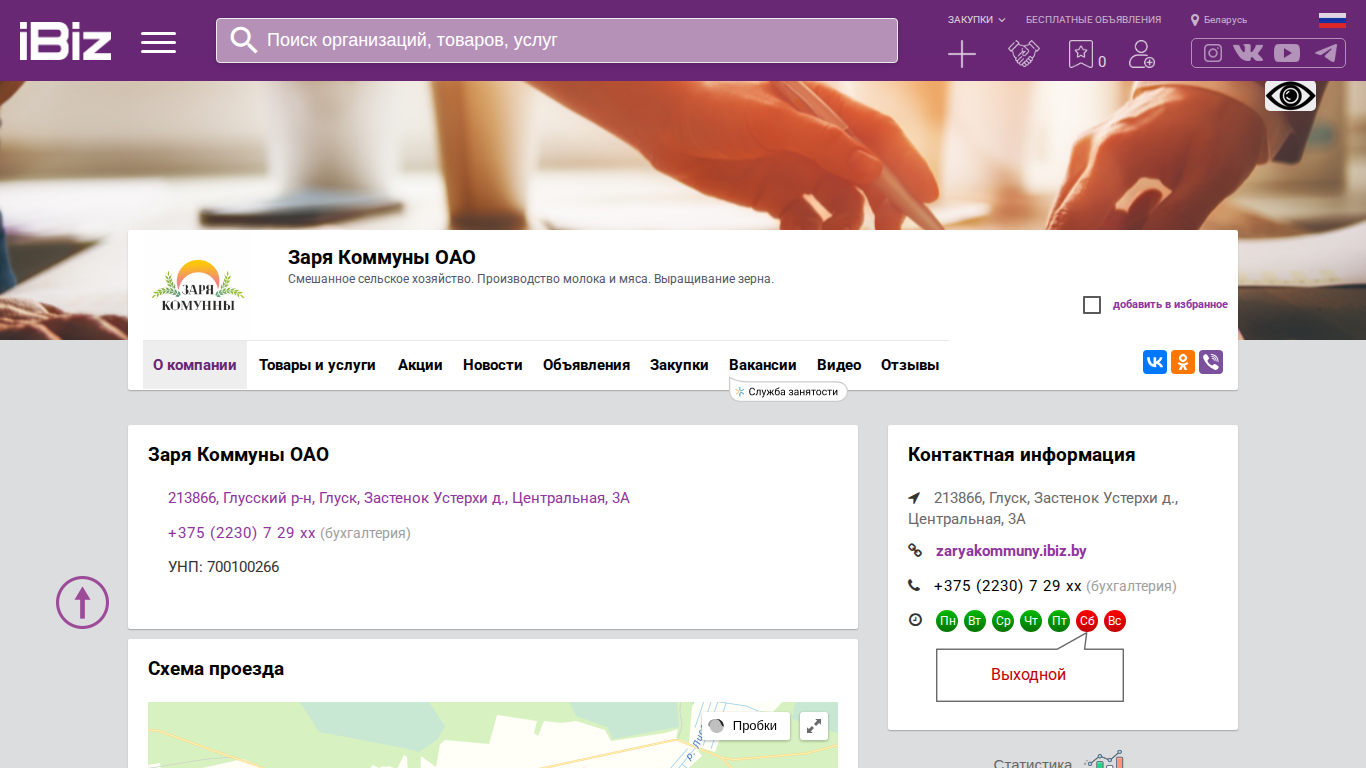Select the Пт day circle

[x=1059, y=621]
